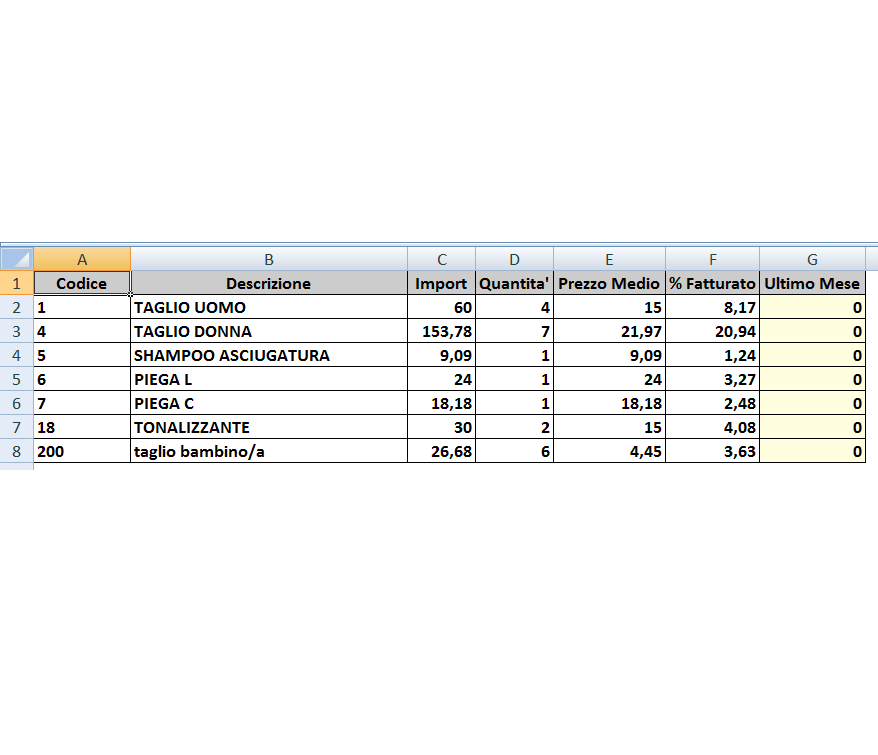This screenshot has height=755, width=878.
Task: Select the TAGLIO UOMO cell
Action: tap(268, 307)
